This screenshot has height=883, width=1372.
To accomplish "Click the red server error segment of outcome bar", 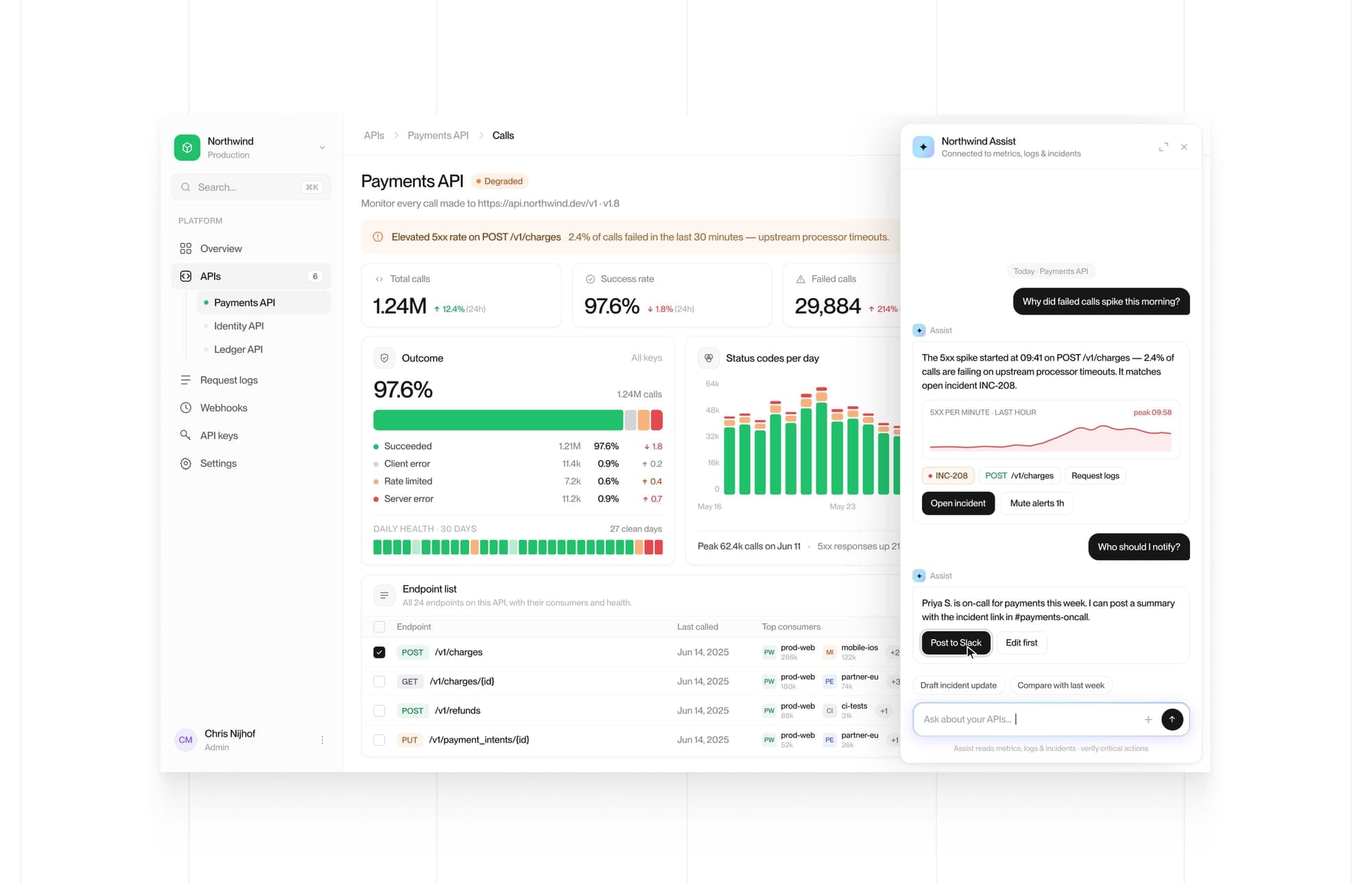I will tap(657, 420).
